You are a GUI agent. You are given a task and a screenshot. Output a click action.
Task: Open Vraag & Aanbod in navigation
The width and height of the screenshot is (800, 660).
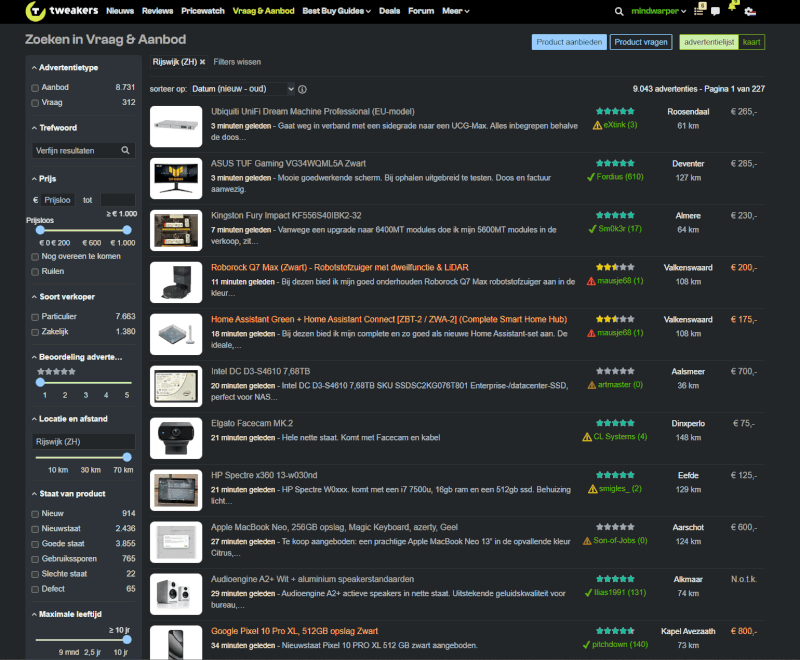(x=263, y=11)
